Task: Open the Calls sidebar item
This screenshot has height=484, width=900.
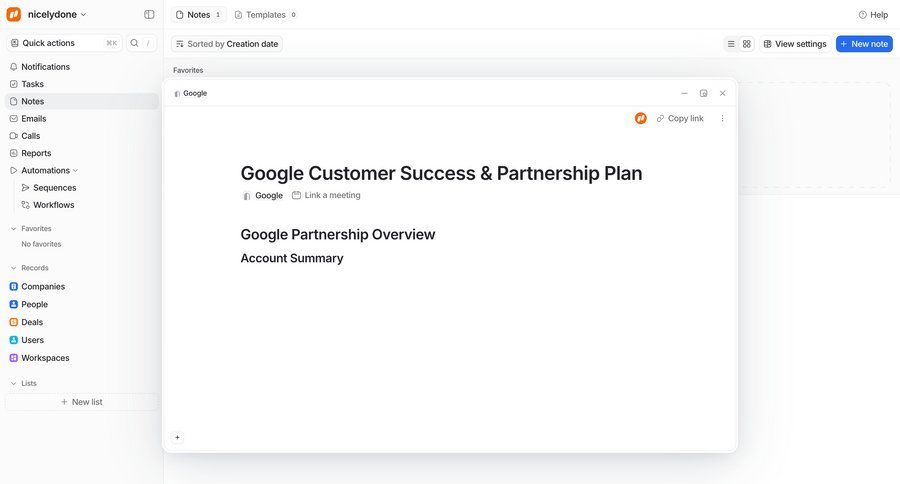Action: pos(31,136)
